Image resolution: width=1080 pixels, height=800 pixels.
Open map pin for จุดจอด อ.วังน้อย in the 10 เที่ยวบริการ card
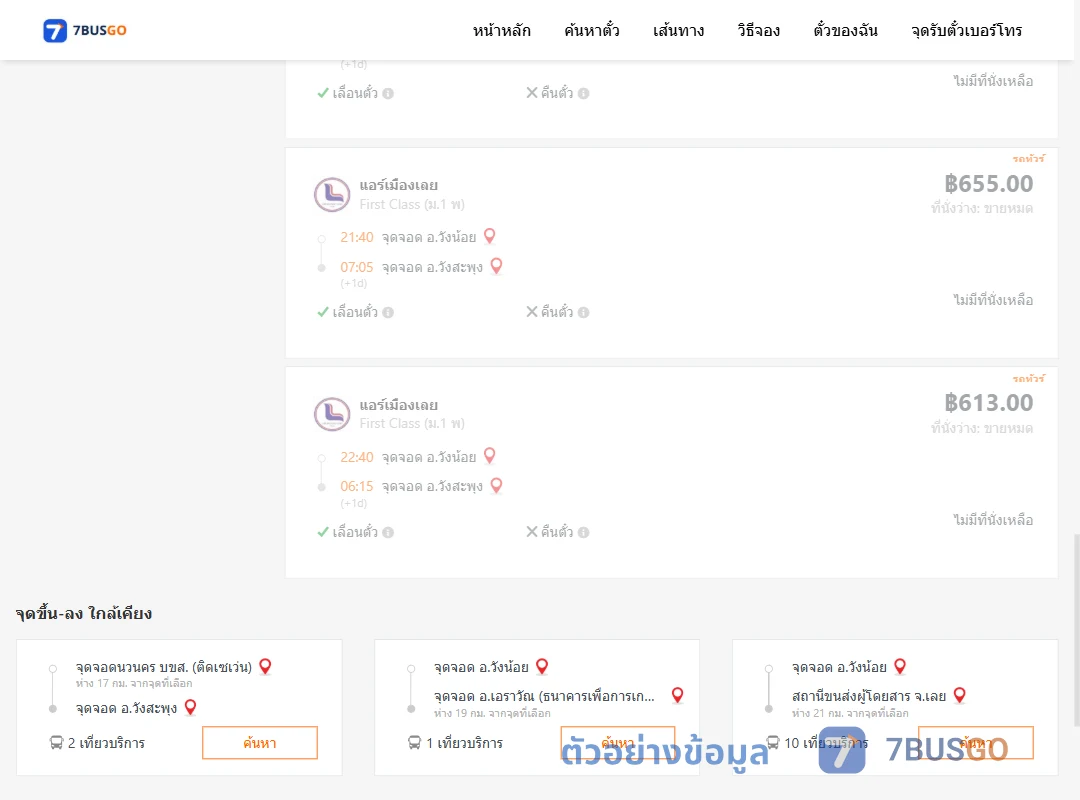(900, 666)
